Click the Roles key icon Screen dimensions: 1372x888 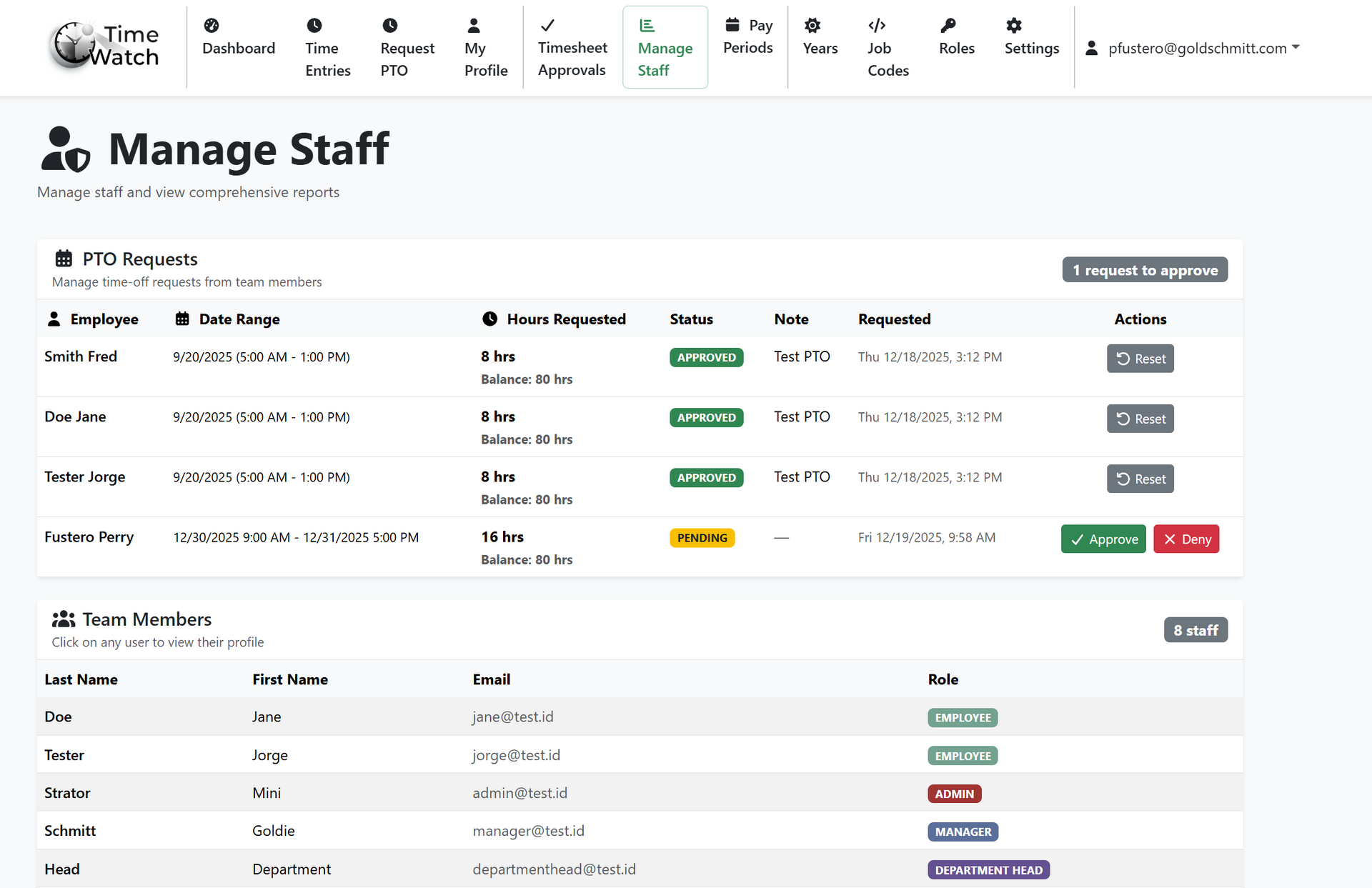[948, 26]
